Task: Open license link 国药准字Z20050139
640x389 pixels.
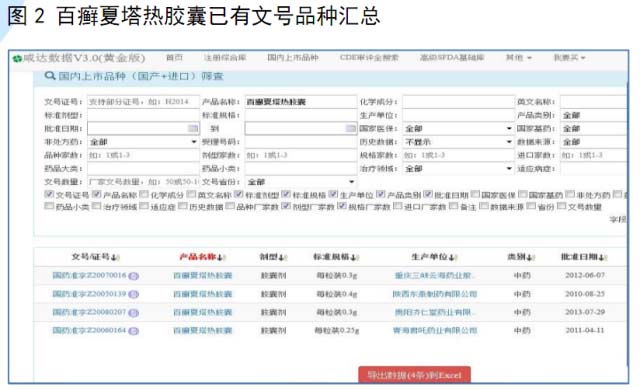Action: 89,294
